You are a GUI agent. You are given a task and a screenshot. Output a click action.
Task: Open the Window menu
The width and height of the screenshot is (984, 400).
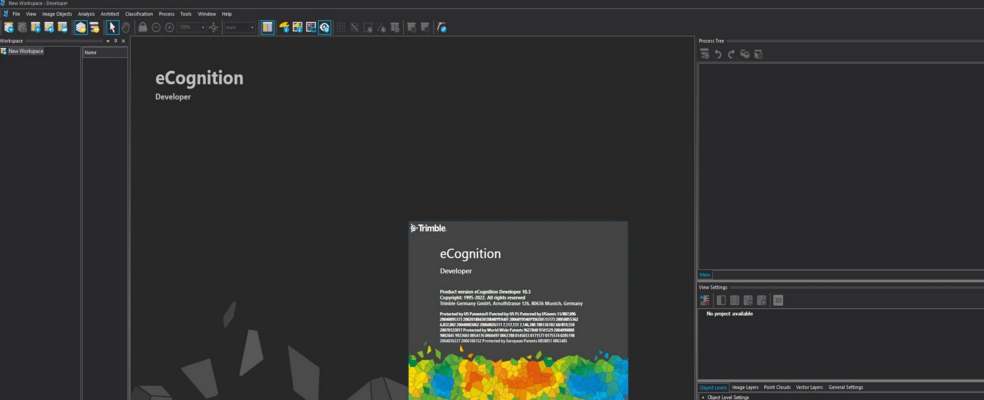click(206, 14)
